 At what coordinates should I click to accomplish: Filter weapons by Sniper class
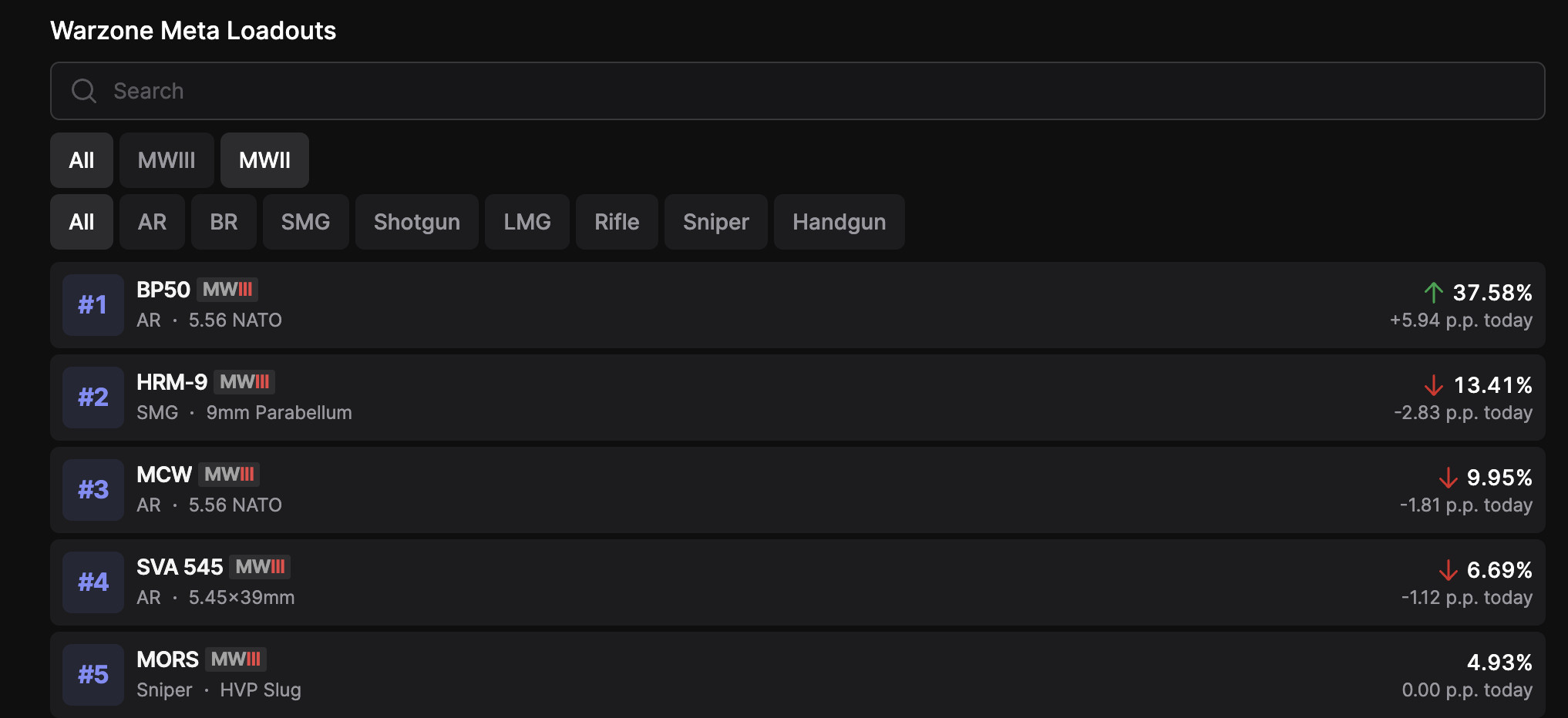coord(715,222)
